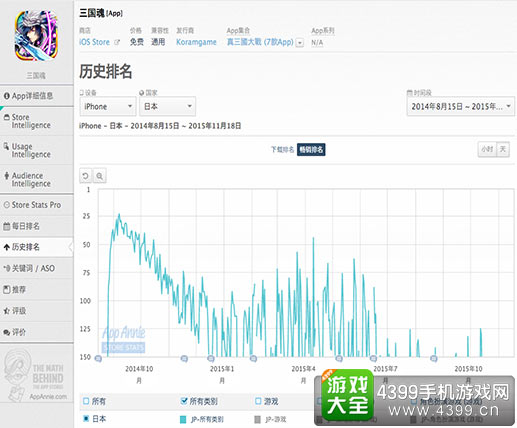Click the arrow icon beside 历史排名
The height and width of the screenshot is (428, 517).
[x=6, y=247]
